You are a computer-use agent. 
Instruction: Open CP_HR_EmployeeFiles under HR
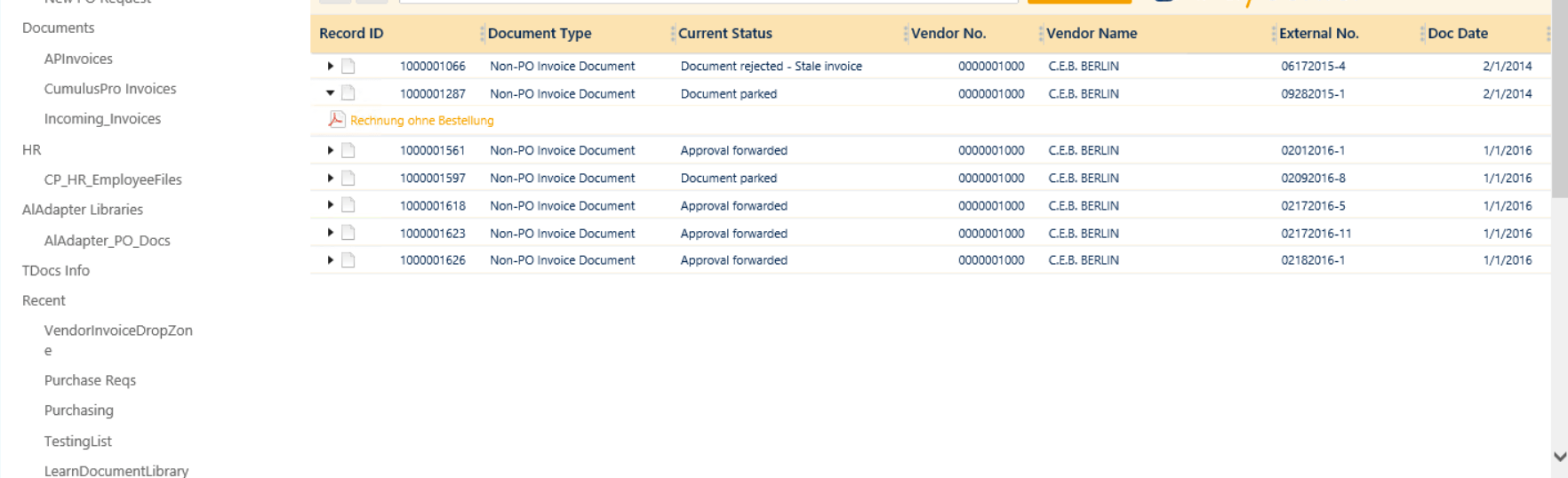(x=113, y=179)
